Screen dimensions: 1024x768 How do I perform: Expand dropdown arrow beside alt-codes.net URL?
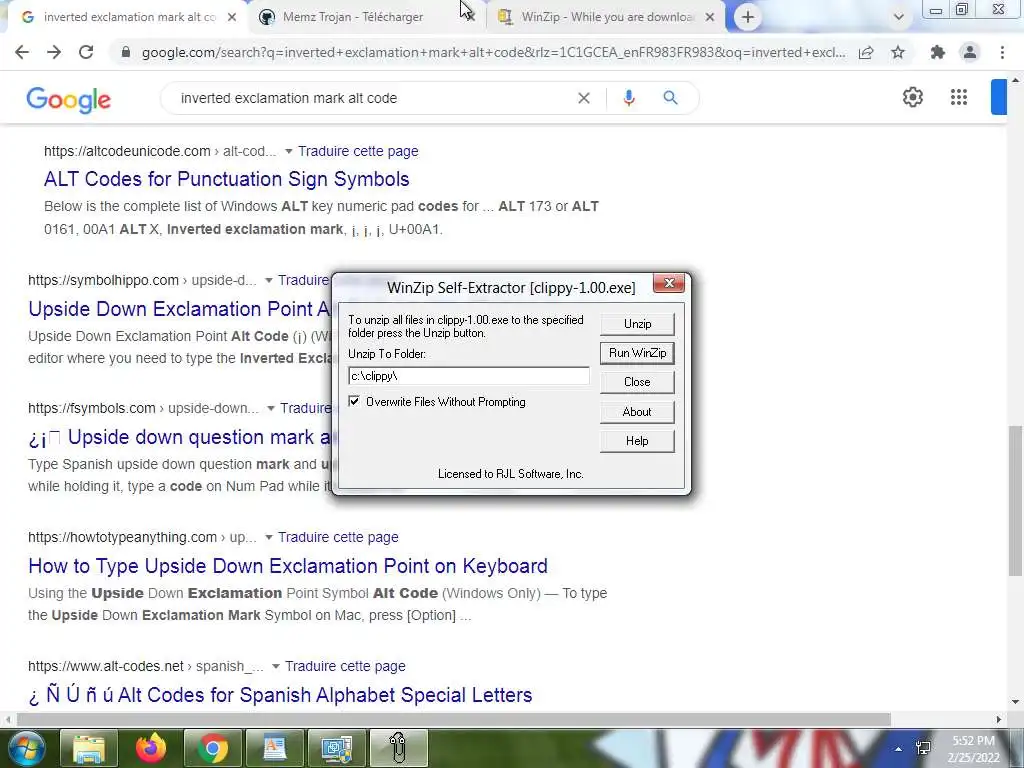tap(276, 666)
